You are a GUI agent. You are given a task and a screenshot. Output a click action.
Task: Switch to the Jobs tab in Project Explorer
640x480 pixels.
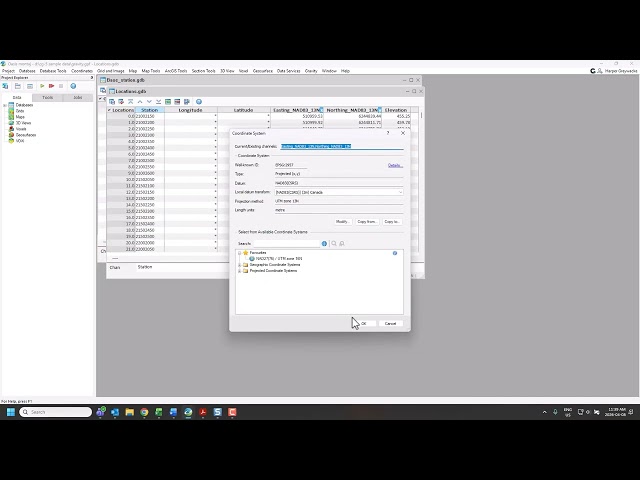[x=78, y=98]
